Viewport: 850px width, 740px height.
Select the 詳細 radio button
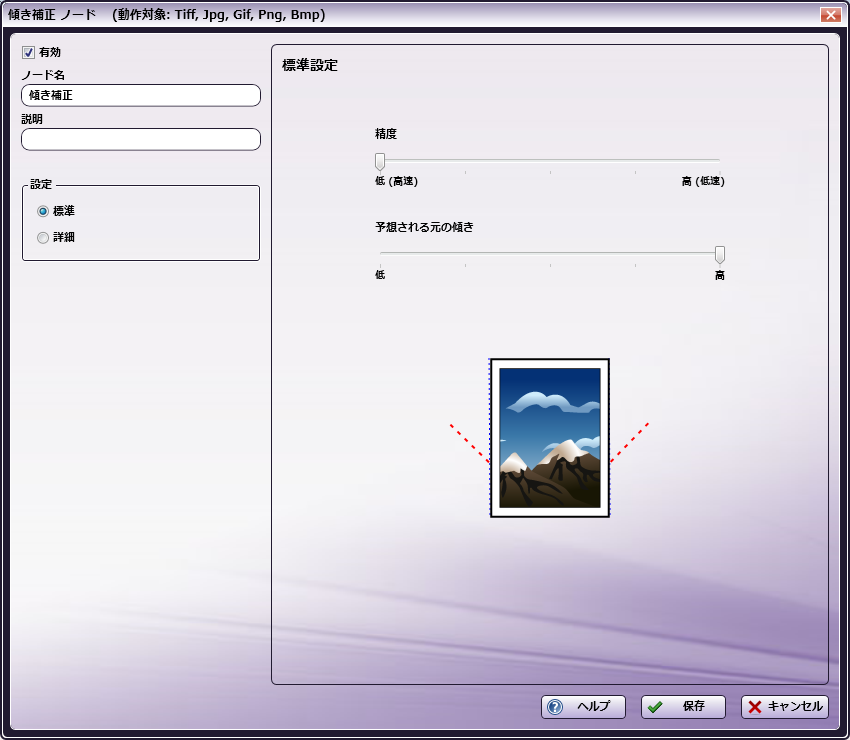click(x=43, y=237)
